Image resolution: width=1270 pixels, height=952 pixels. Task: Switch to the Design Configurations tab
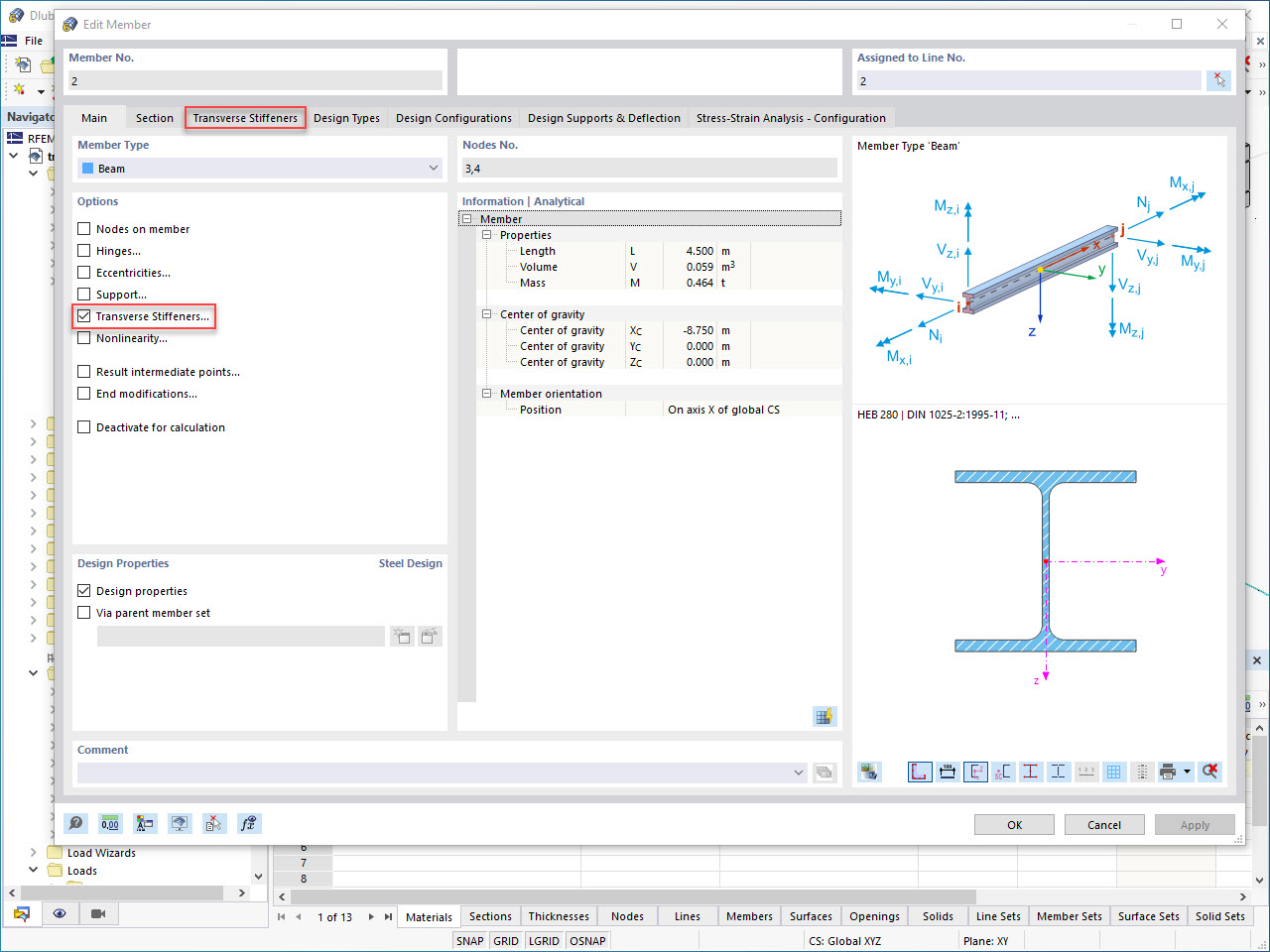point(453,117)
